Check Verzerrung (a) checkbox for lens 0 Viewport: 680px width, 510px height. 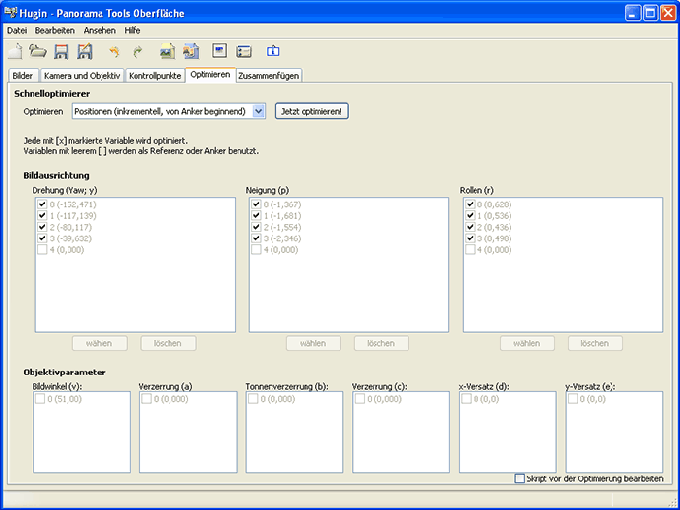point(147,399)
